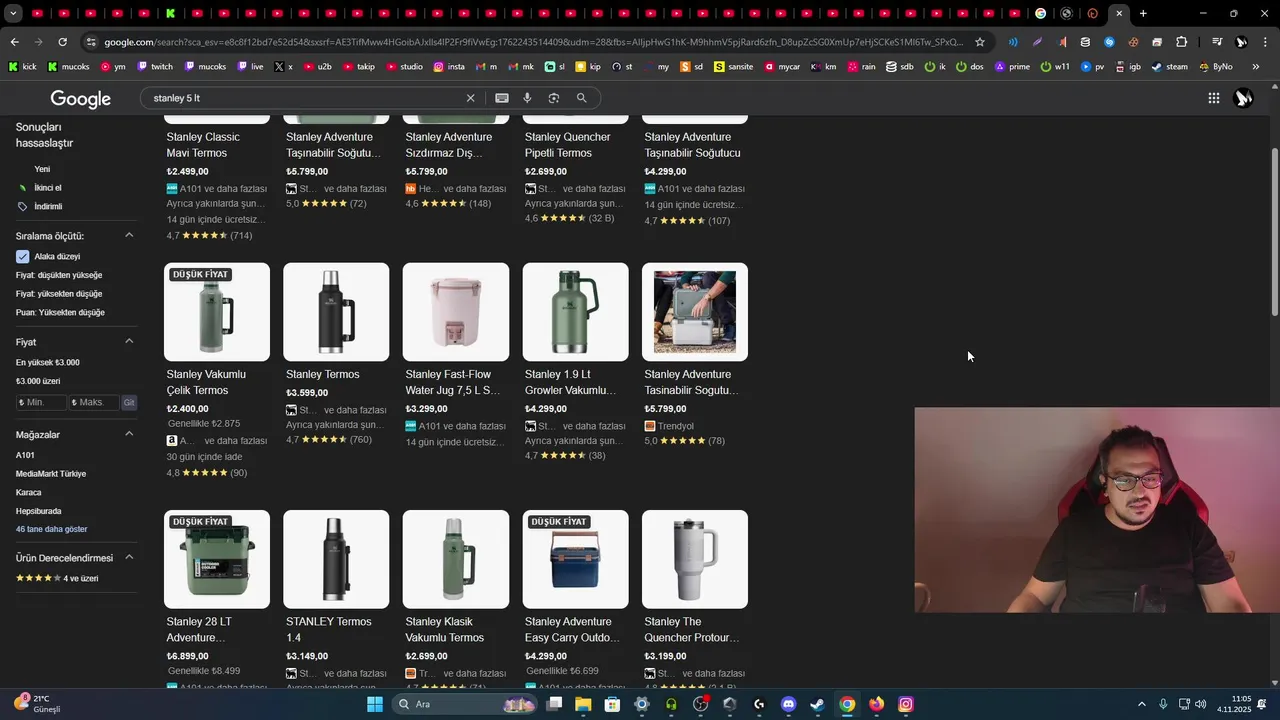This screenshot has width=1280, height=720.
Task: Click the Min. price input field
Action: (x=41, y=402)
